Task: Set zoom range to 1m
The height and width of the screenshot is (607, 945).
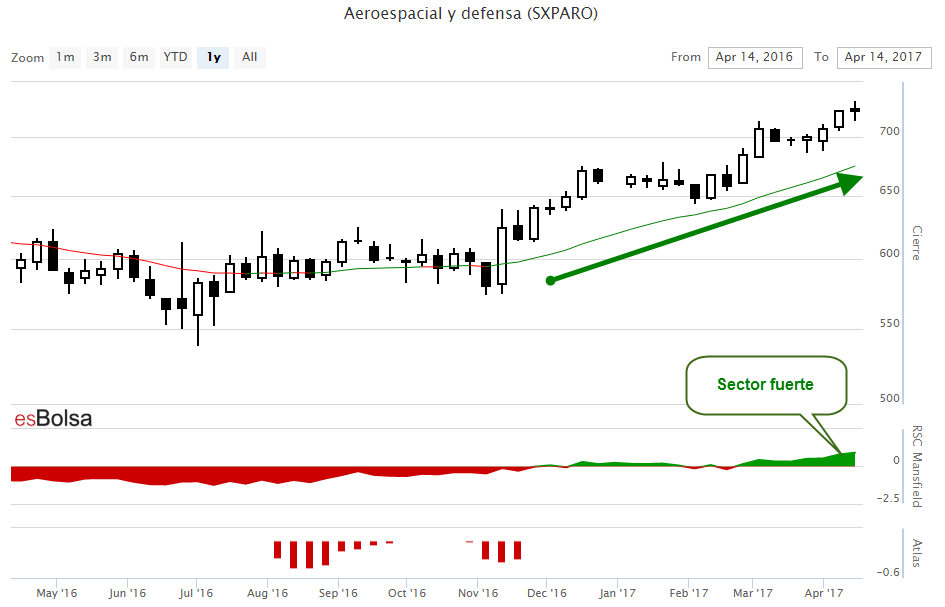Action: 65,57
